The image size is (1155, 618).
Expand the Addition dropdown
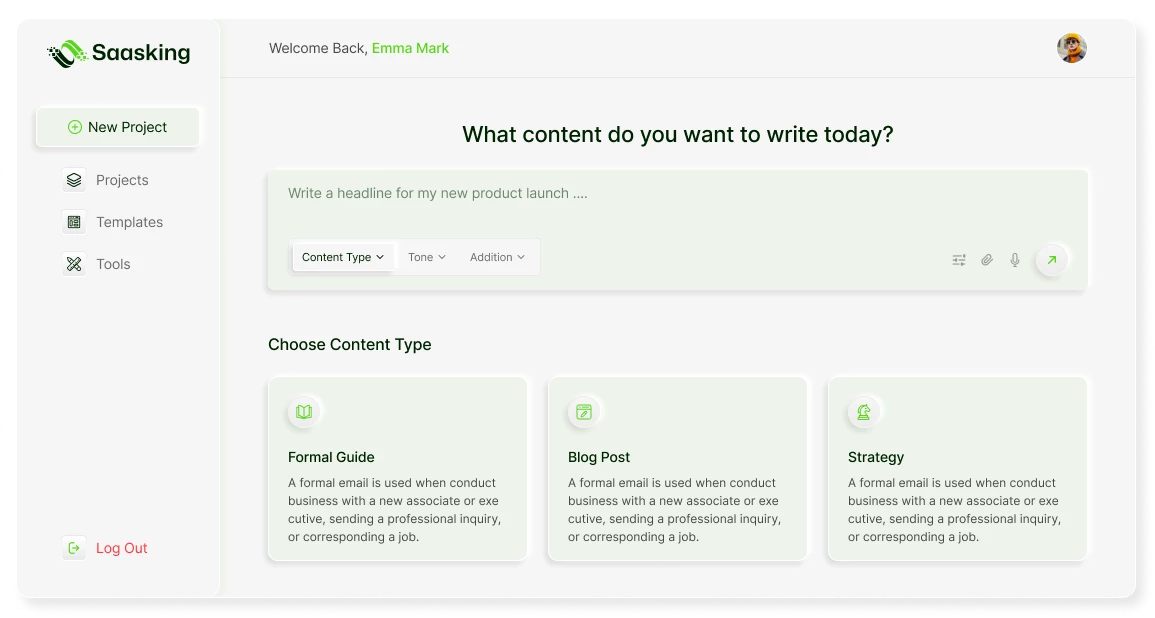[497, 257]
